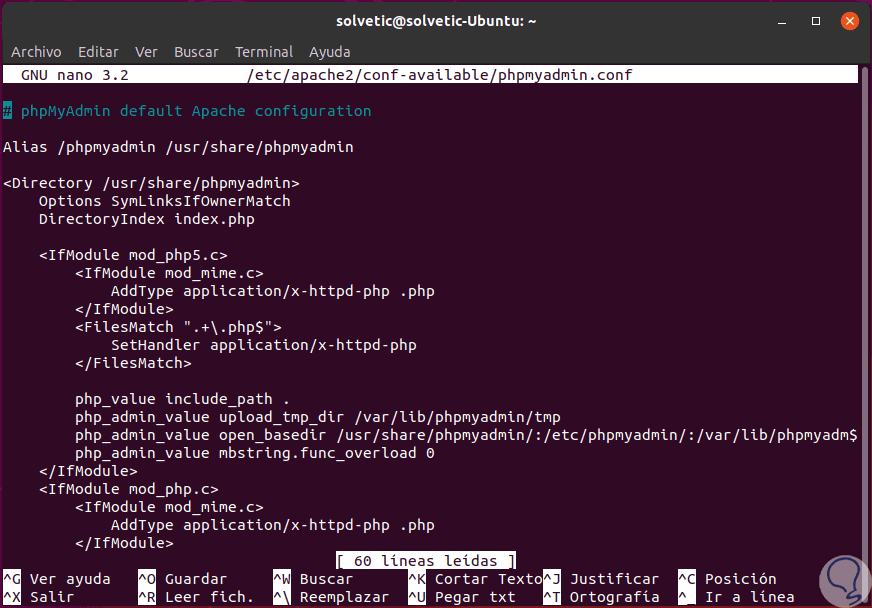This screenshot has height=608, width=872.
Task: Click the GNU nano 3.2 header text
Action: point(75,75)
